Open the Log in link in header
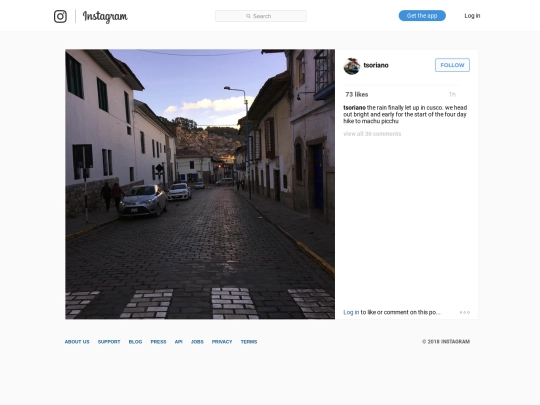This screenshot has height=405, width=540. point(472,15)
